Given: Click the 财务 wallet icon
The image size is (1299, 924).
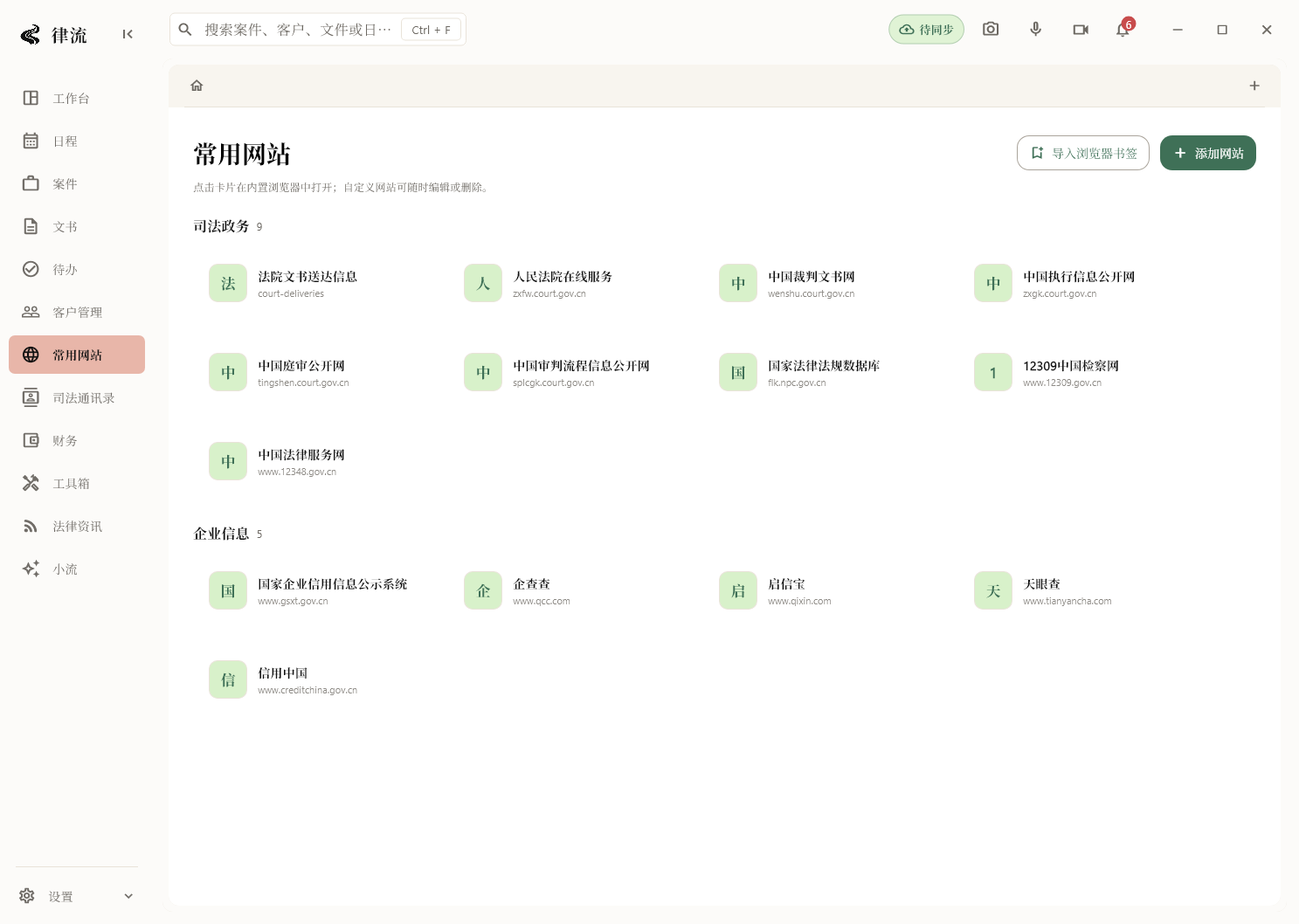Looking at the screenshot, I should point(31,440).
